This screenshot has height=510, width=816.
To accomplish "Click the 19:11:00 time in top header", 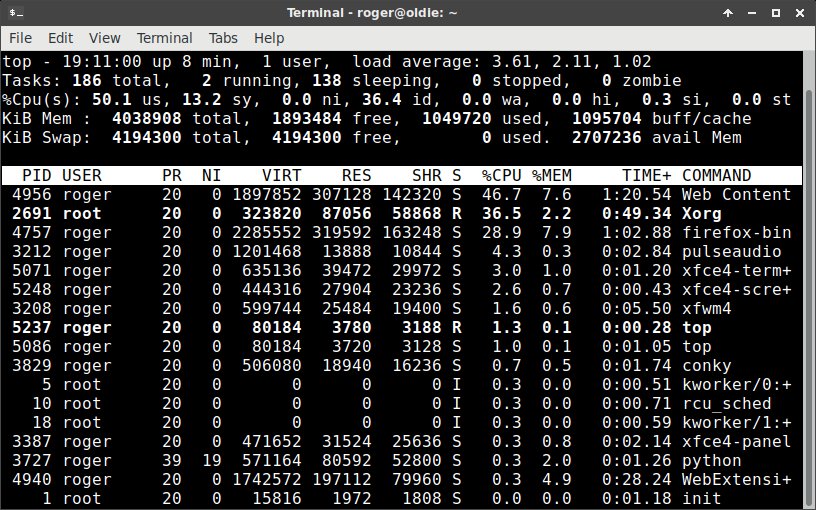I will pyautogui.click(x=101, y=61).
